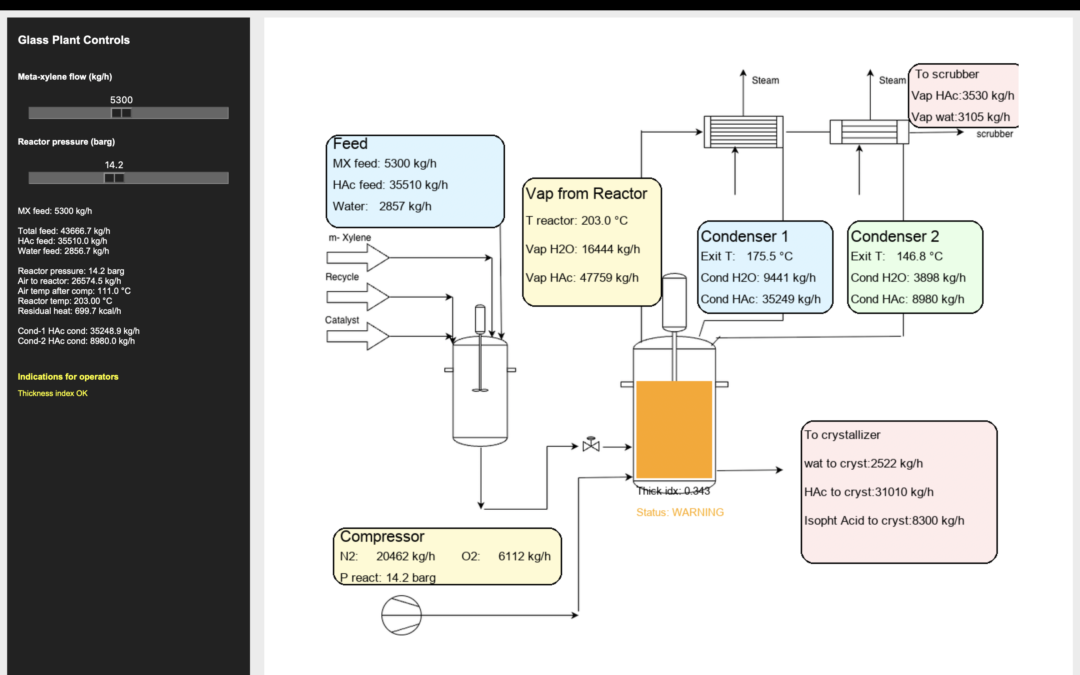Click 'T reactor: 203.0 °C' reading
This screenshot has width=1080, height=675.
(577, 220)
